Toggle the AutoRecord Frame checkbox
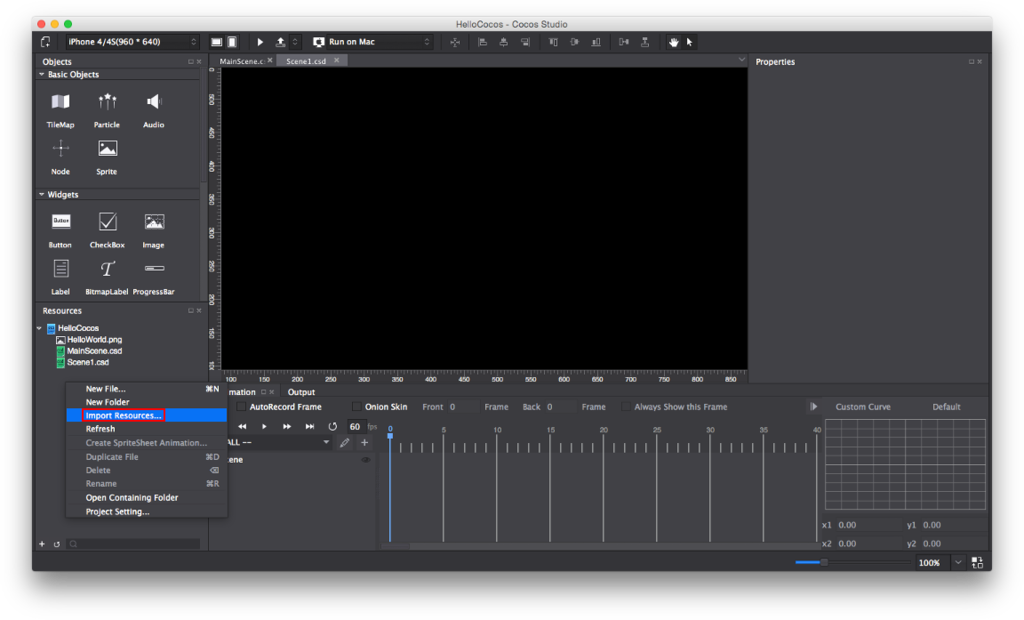Screen dimensions: 1024x620 [241, 406]
